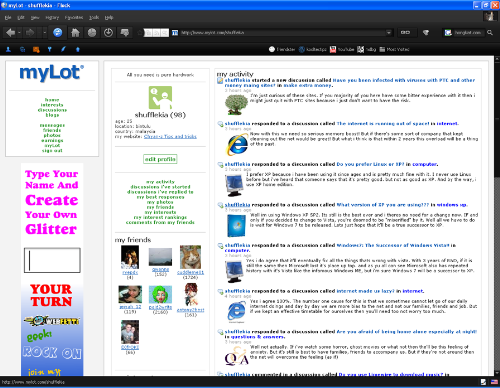
Task: Click the Forward arrow navigation button
Action: coord(30,33)
